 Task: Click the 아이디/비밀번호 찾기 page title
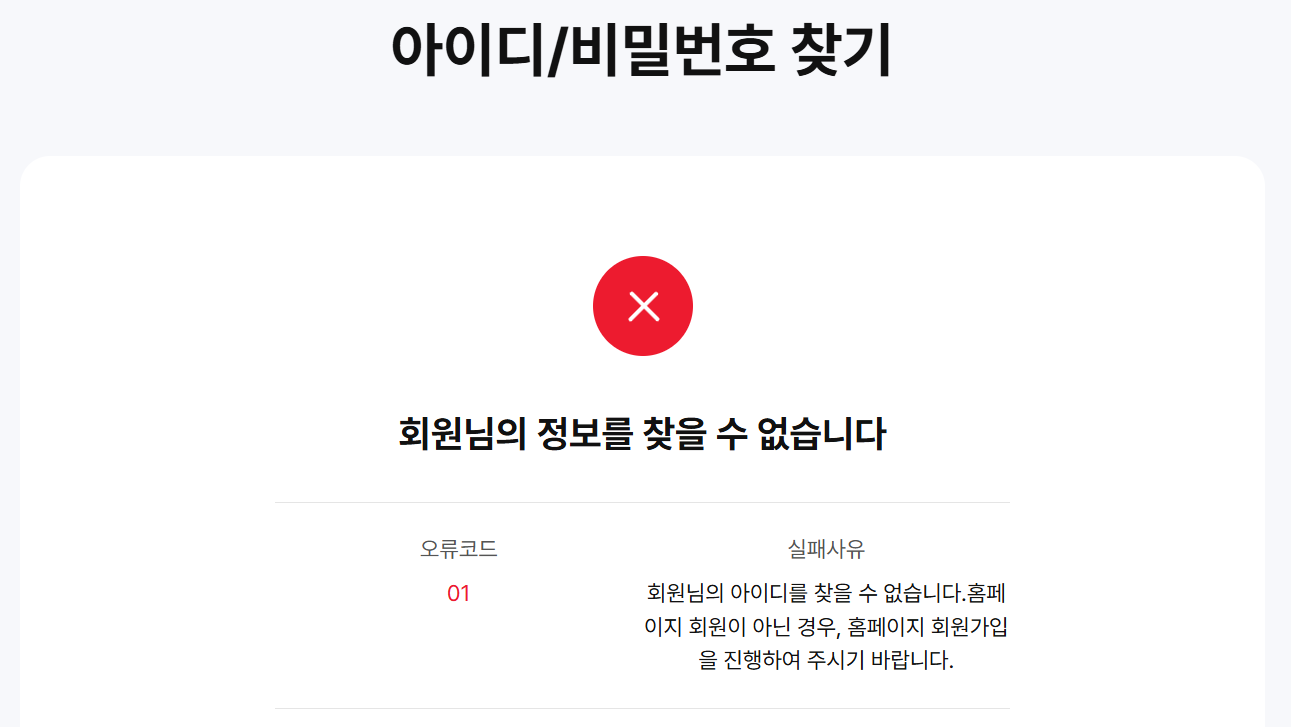click(641, 50)
